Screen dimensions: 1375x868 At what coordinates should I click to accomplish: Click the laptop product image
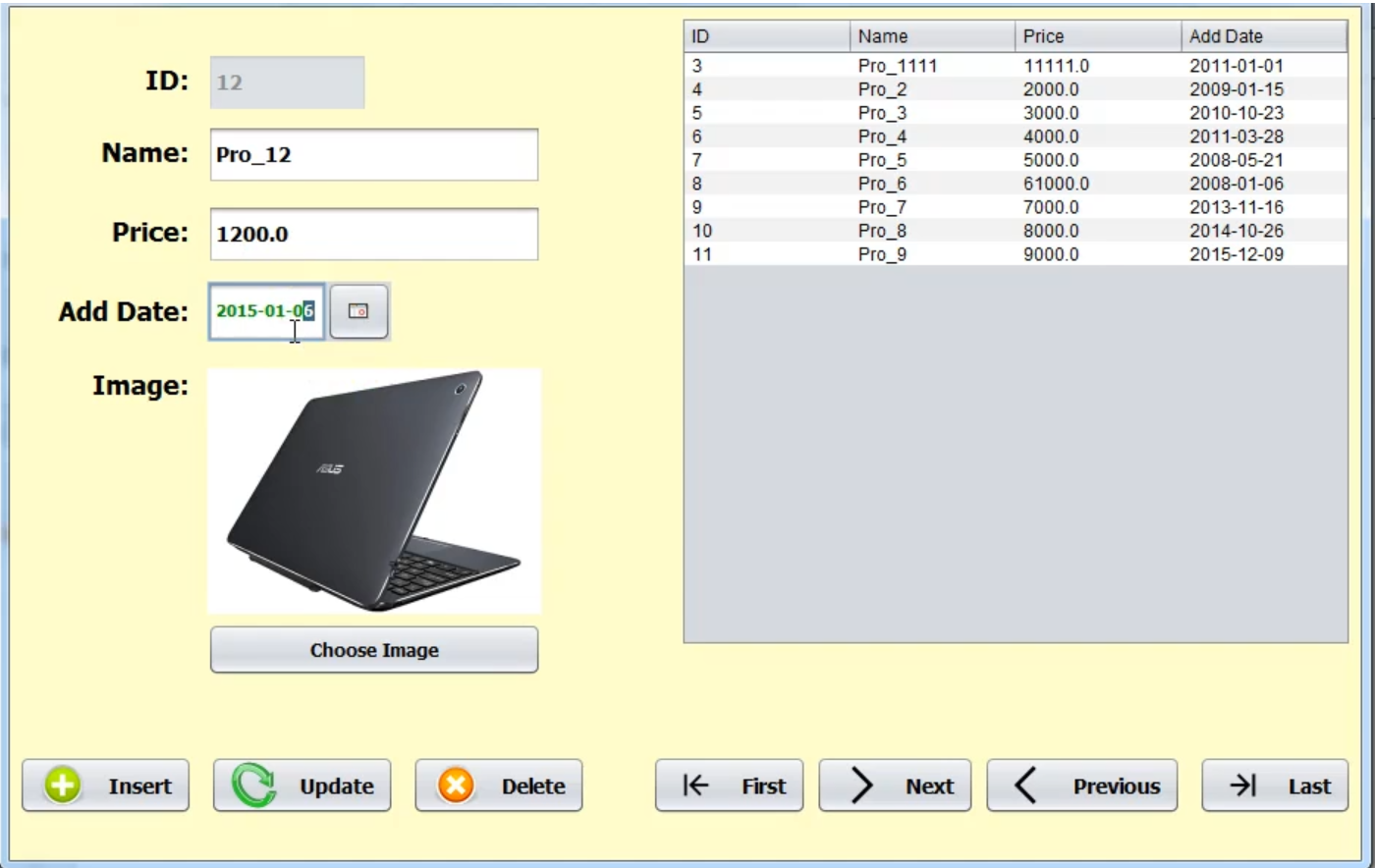point(374,491)
